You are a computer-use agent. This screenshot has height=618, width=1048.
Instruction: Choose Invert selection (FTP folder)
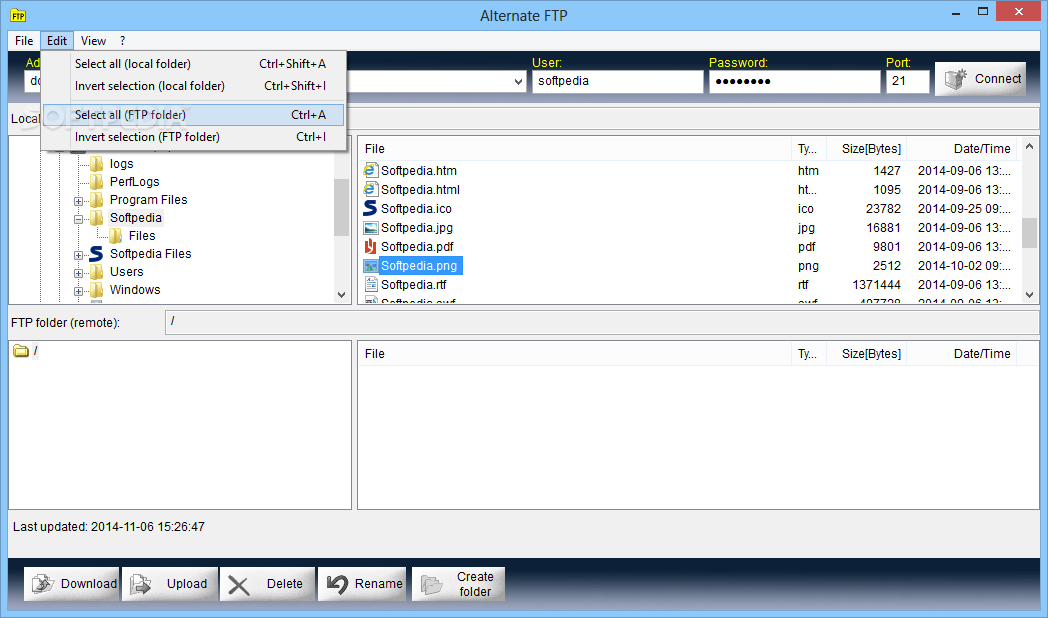pyautogui.click(x=194, y=137)
